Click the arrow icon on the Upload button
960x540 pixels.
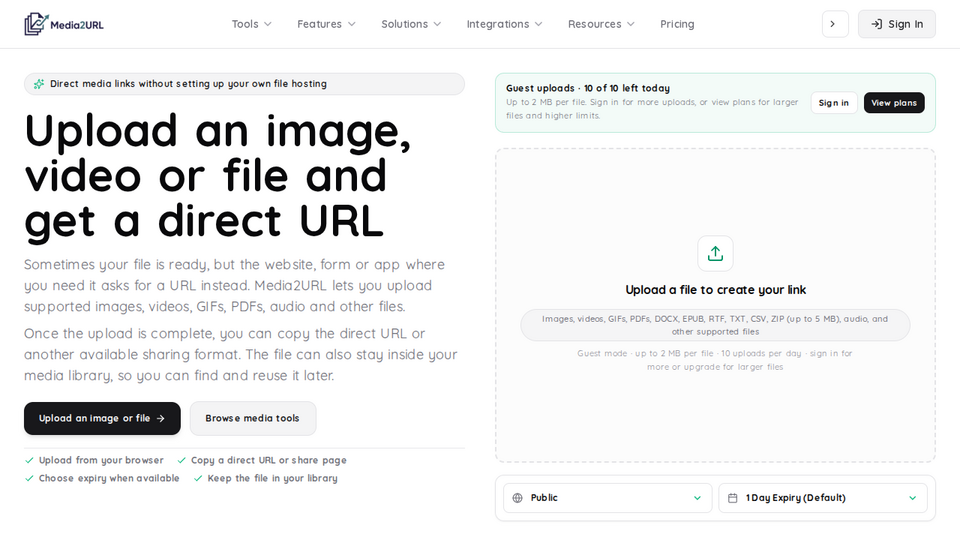[160, 418]
